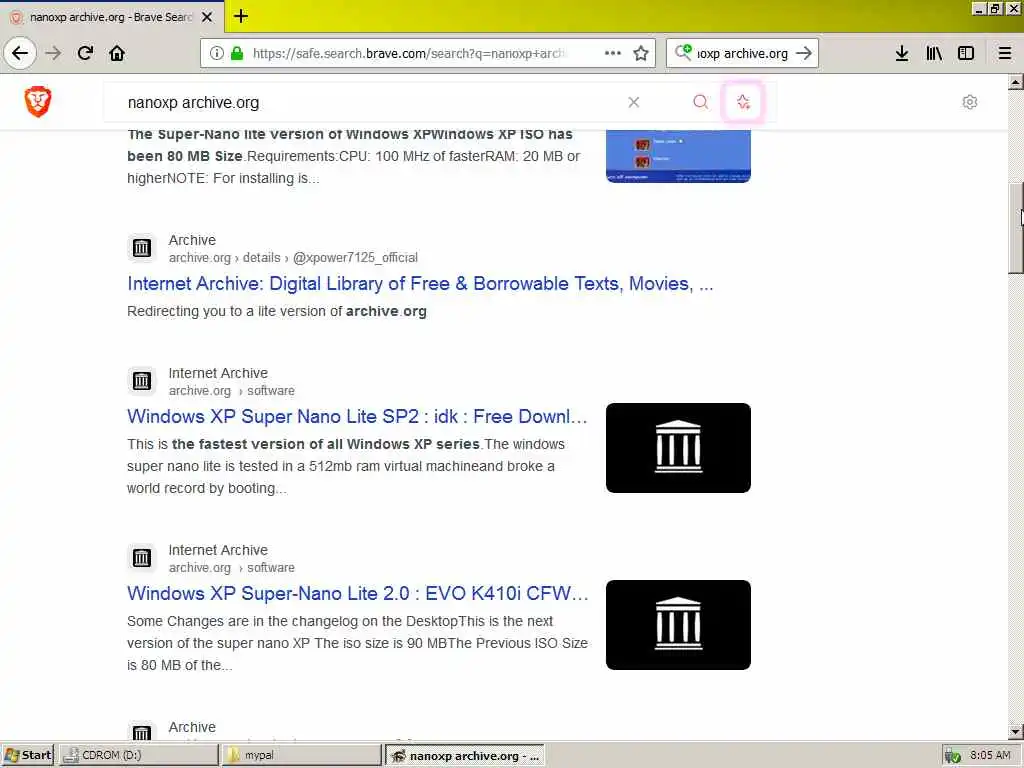Click the favicon of the Lite 2.0 result
The image size is (1024, 768).
click(142, 558)
